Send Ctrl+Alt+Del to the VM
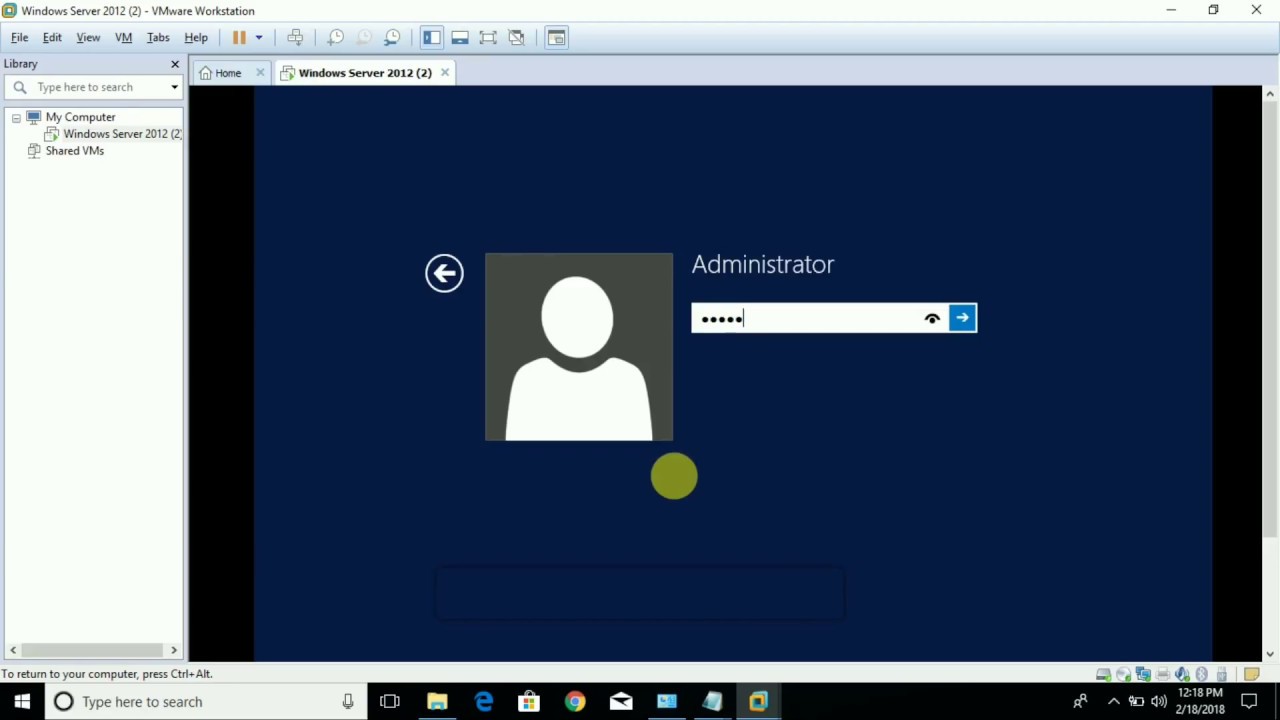 (295, 37)
